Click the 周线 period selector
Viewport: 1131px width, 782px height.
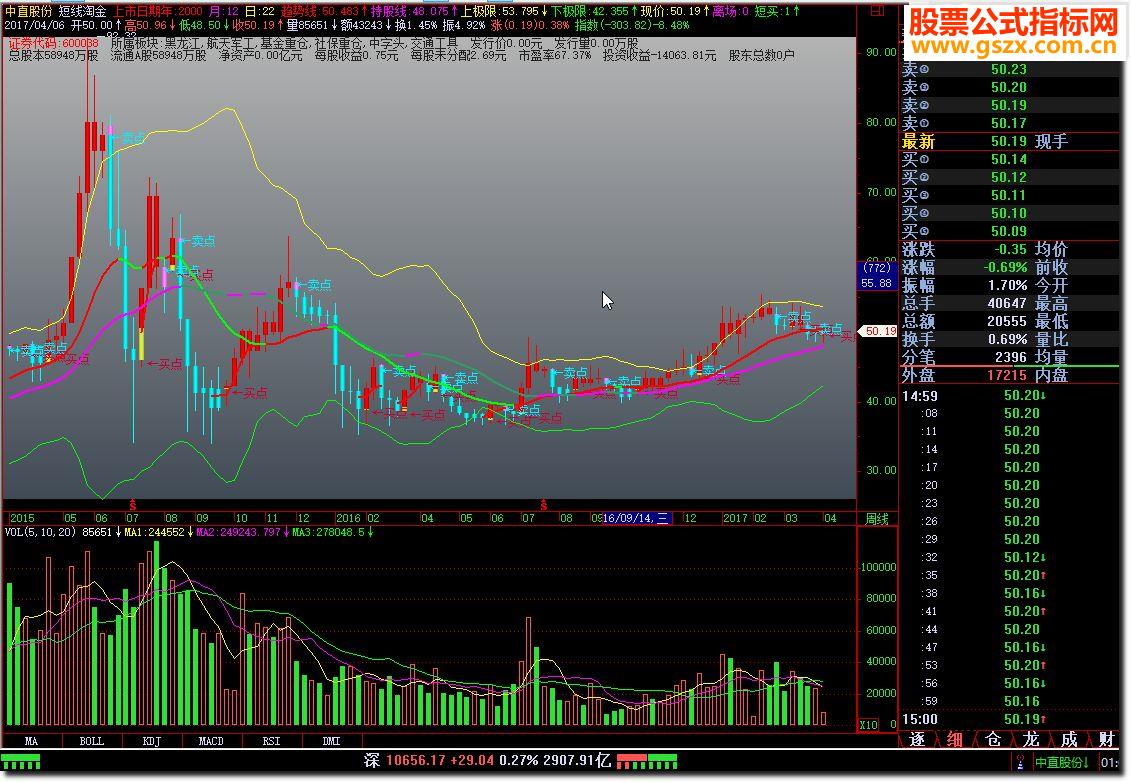(876, 519)
